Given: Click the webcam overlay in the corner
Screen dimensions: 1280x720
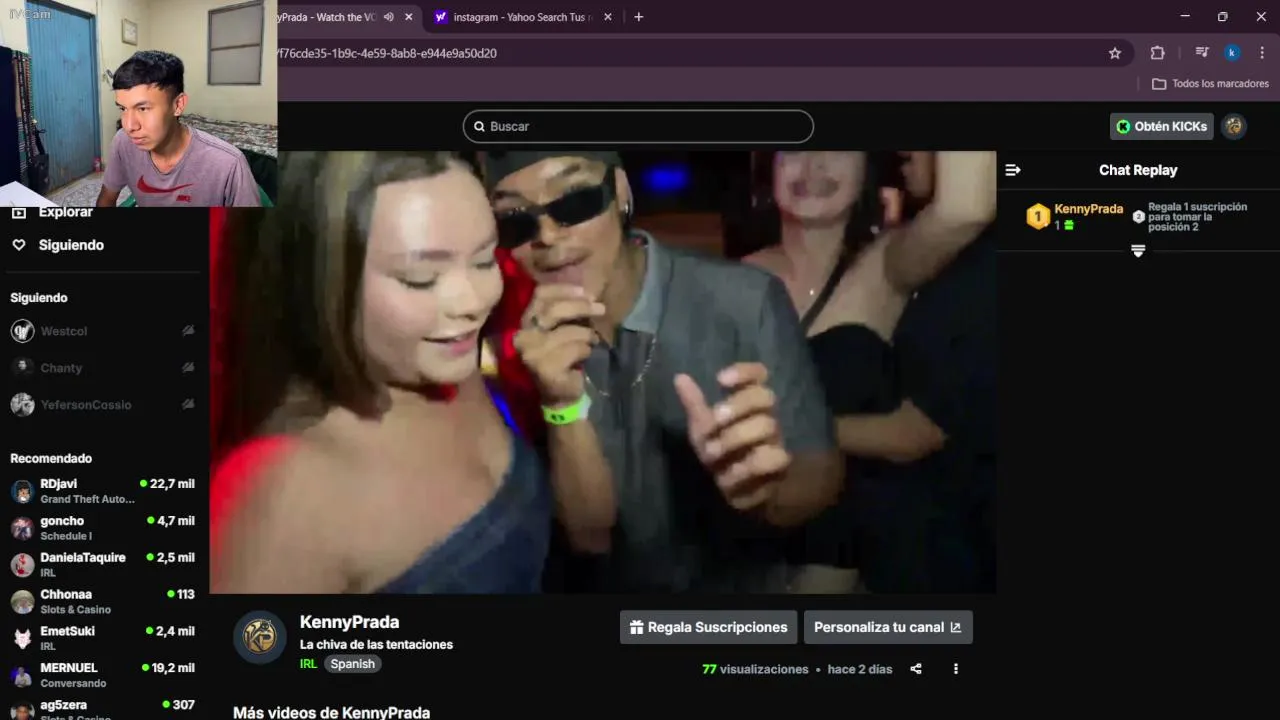Looking at the screenshot, I should (x=139, y=103).
